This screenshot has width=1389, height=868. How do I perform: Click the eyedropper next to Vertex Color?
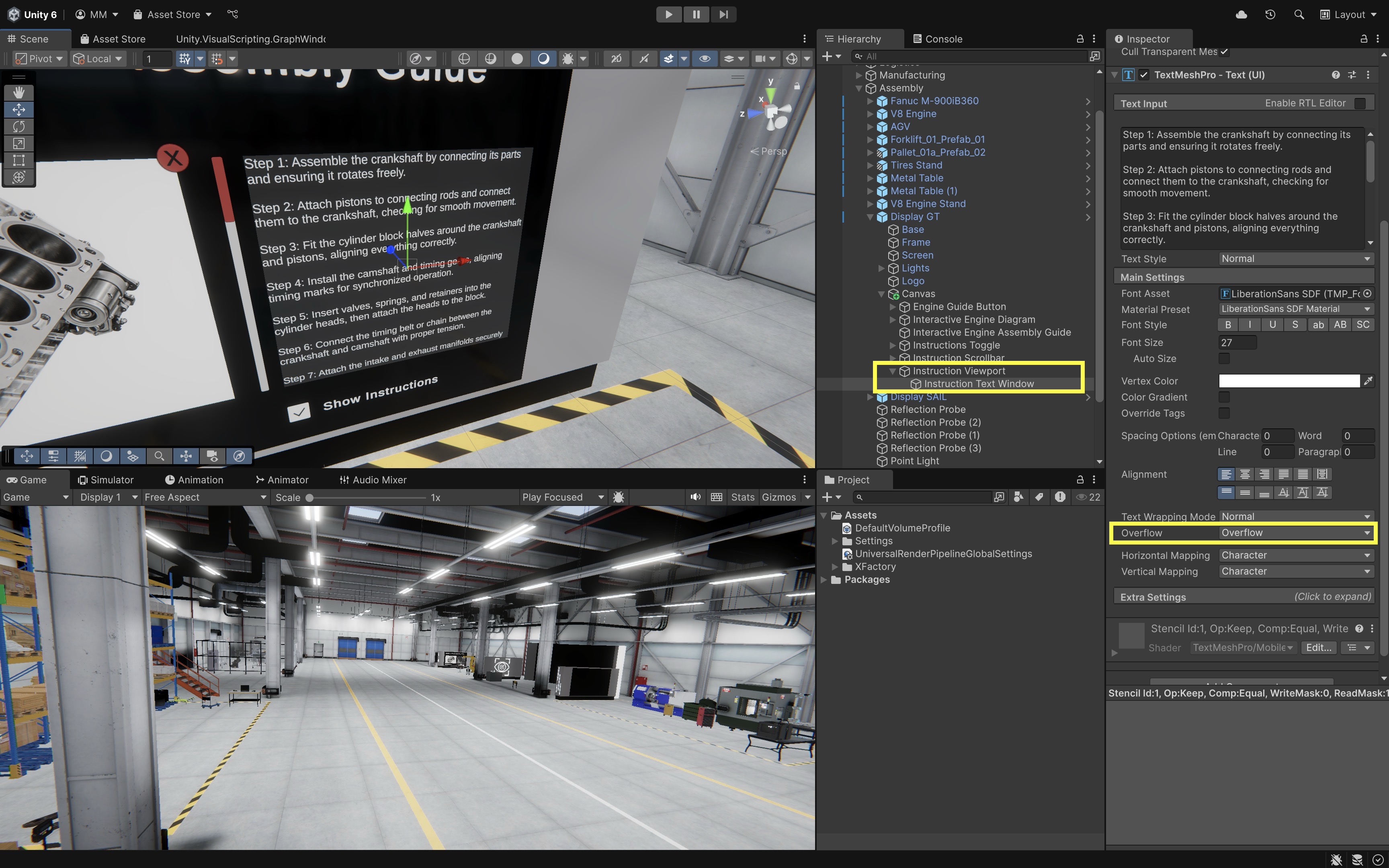tap(1369, 381)
